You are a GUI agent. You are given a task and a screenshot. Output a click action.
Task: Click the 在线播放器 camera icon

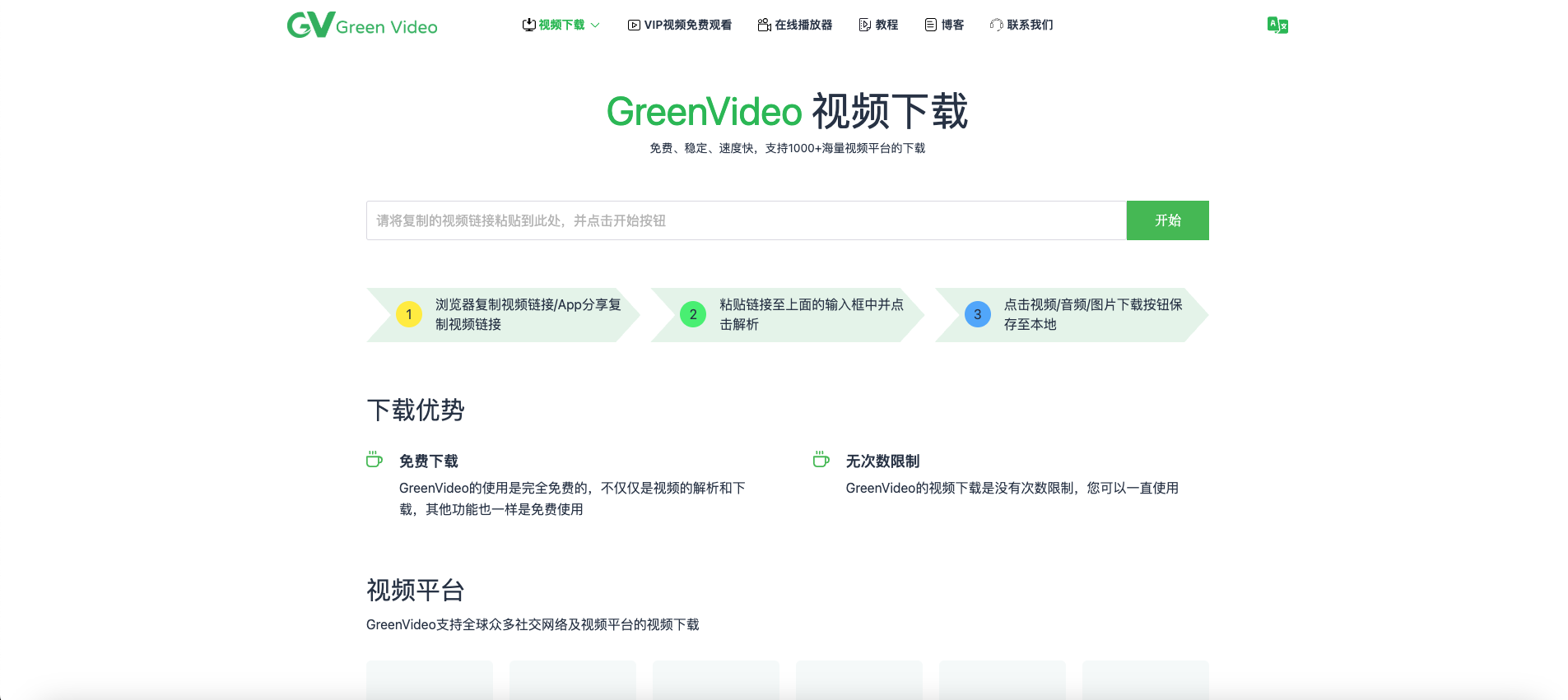764,25
